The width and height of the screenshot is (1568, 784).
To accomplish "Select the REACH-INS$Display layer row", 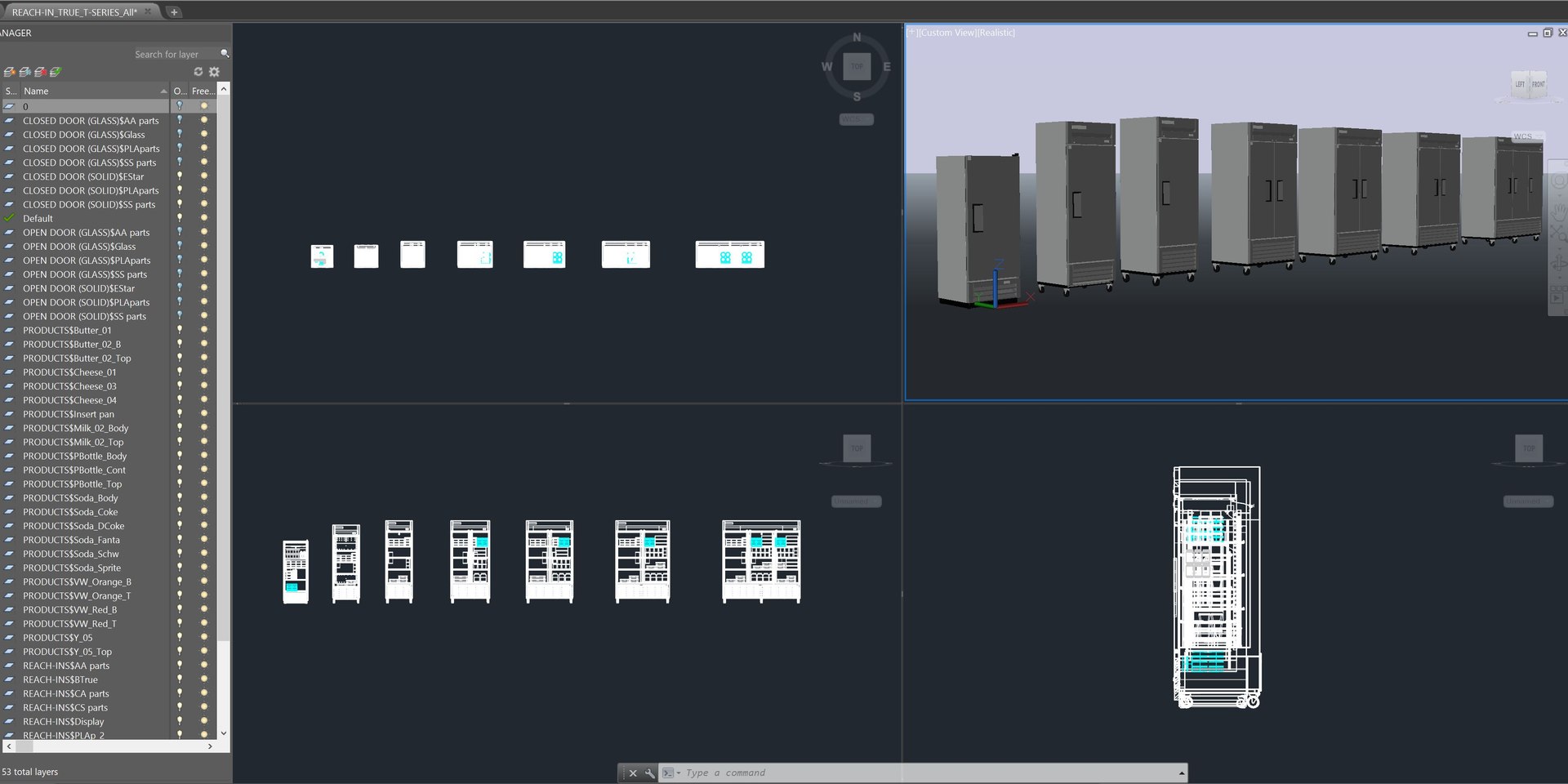I will point(109,721).
